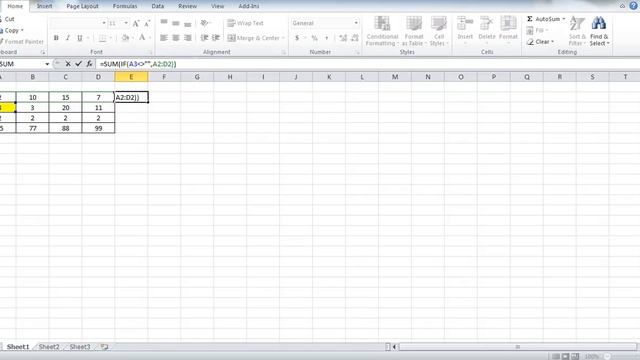Open the Insert Function fx dialog
Image resolution: width=640 pixels, height=360 pixels.
click(x=89, y=64)
